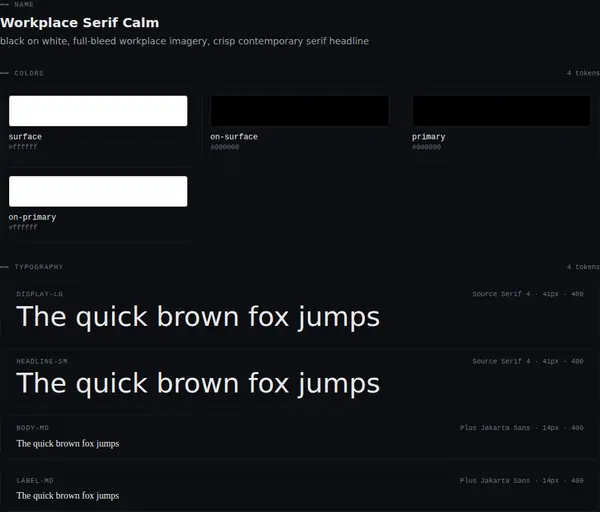600x512 pixels.
Task: Click the LABEL-MD label
Action: 35,481
